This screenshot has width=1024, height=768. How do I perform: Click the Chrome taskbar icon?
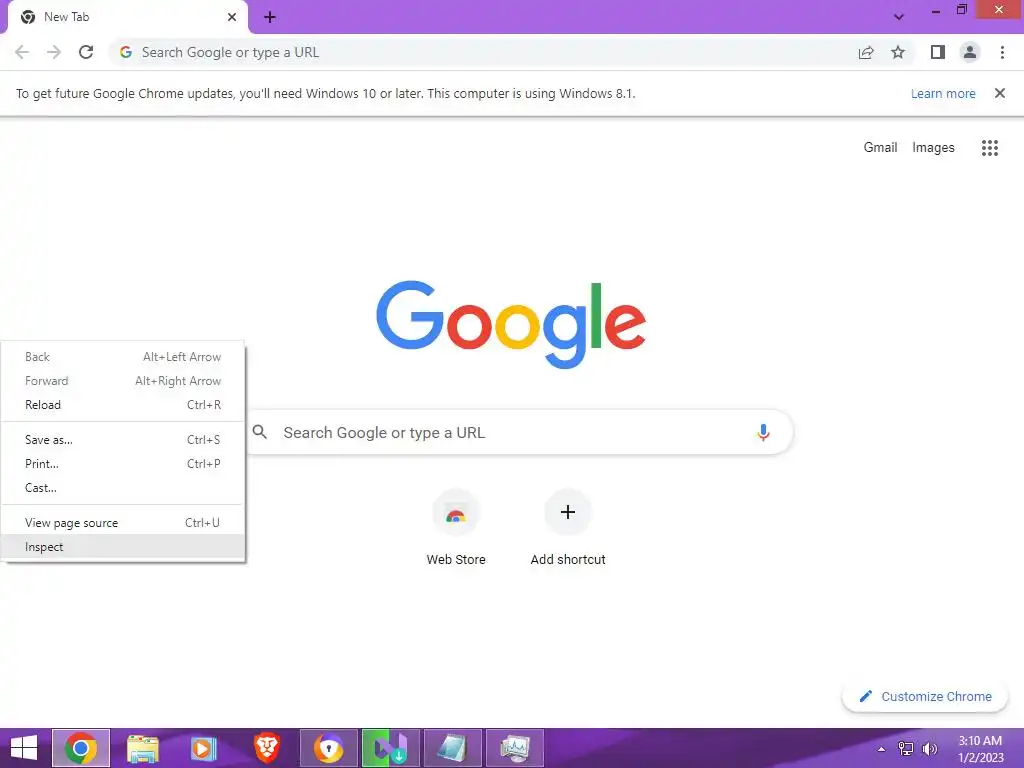coord(81,748)
